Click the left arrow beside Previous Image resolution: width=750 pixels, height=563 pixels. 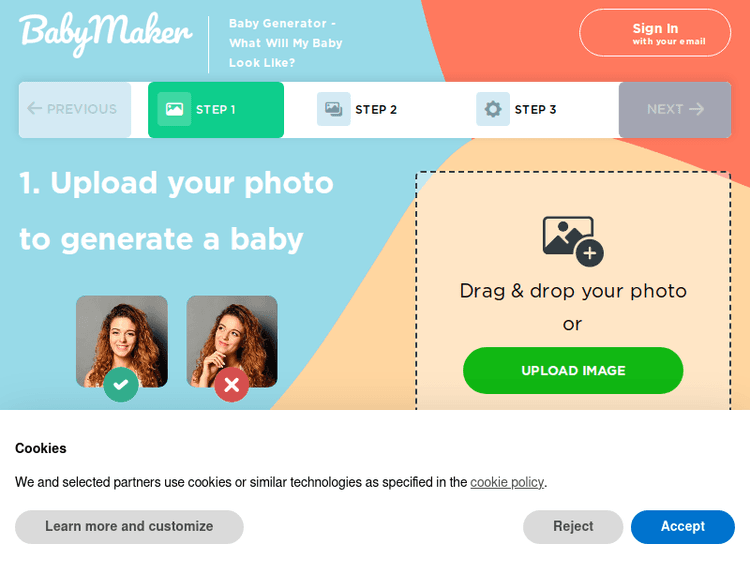tap(34, 108)
